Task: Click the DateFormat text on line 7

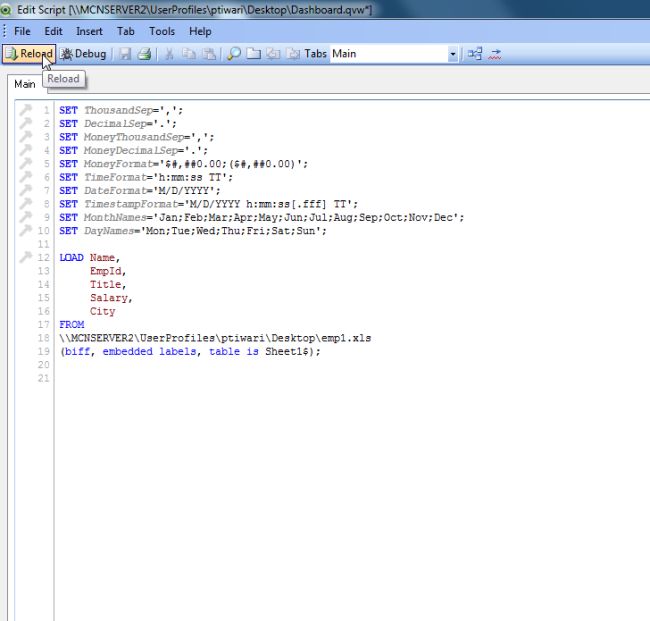Action: click(115, 190)
